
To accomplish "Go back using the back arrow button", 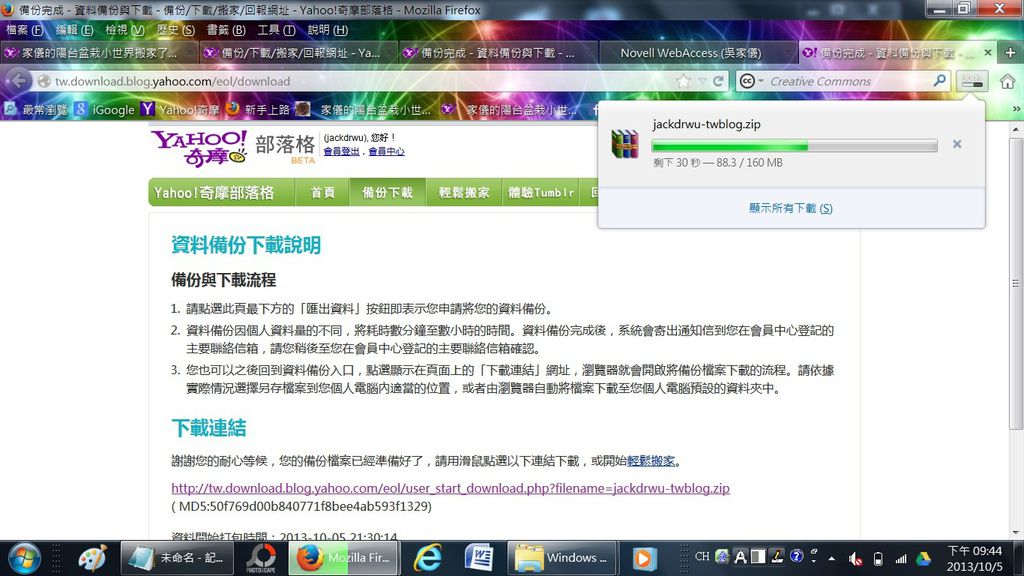I will coord(19,81).
